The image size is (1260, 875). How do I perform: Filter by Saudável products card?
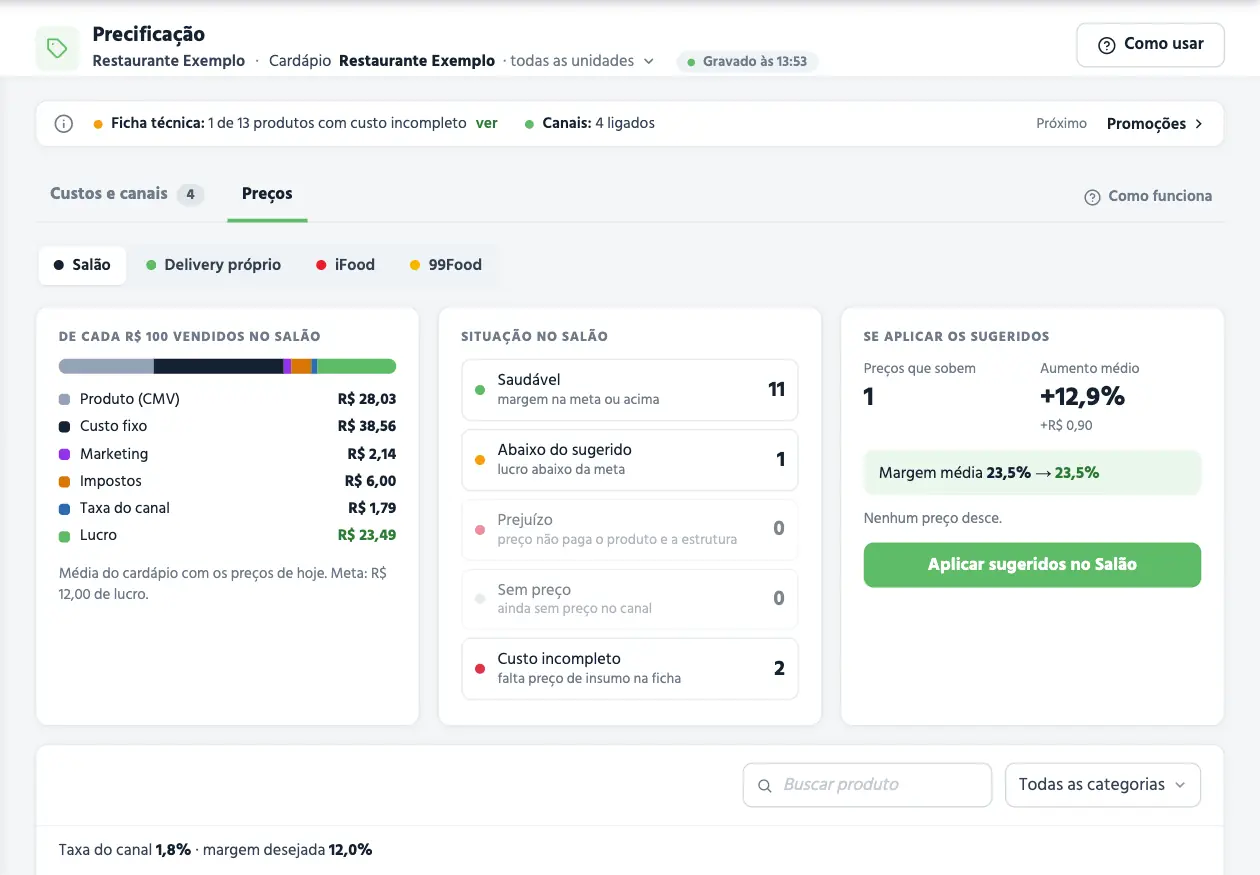click(x=629, y=390)
